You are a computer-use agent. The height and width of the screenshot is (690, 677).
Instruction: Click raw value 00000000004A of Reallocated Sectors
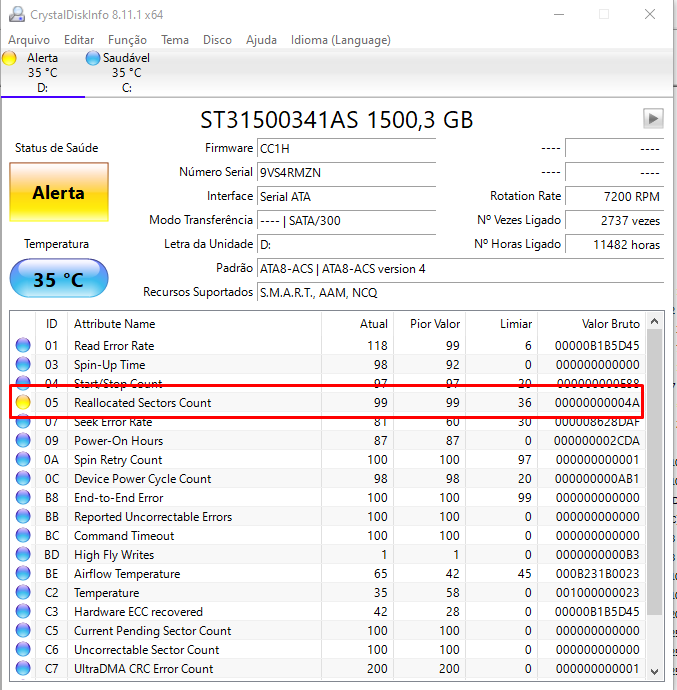(x=597, y=403)
